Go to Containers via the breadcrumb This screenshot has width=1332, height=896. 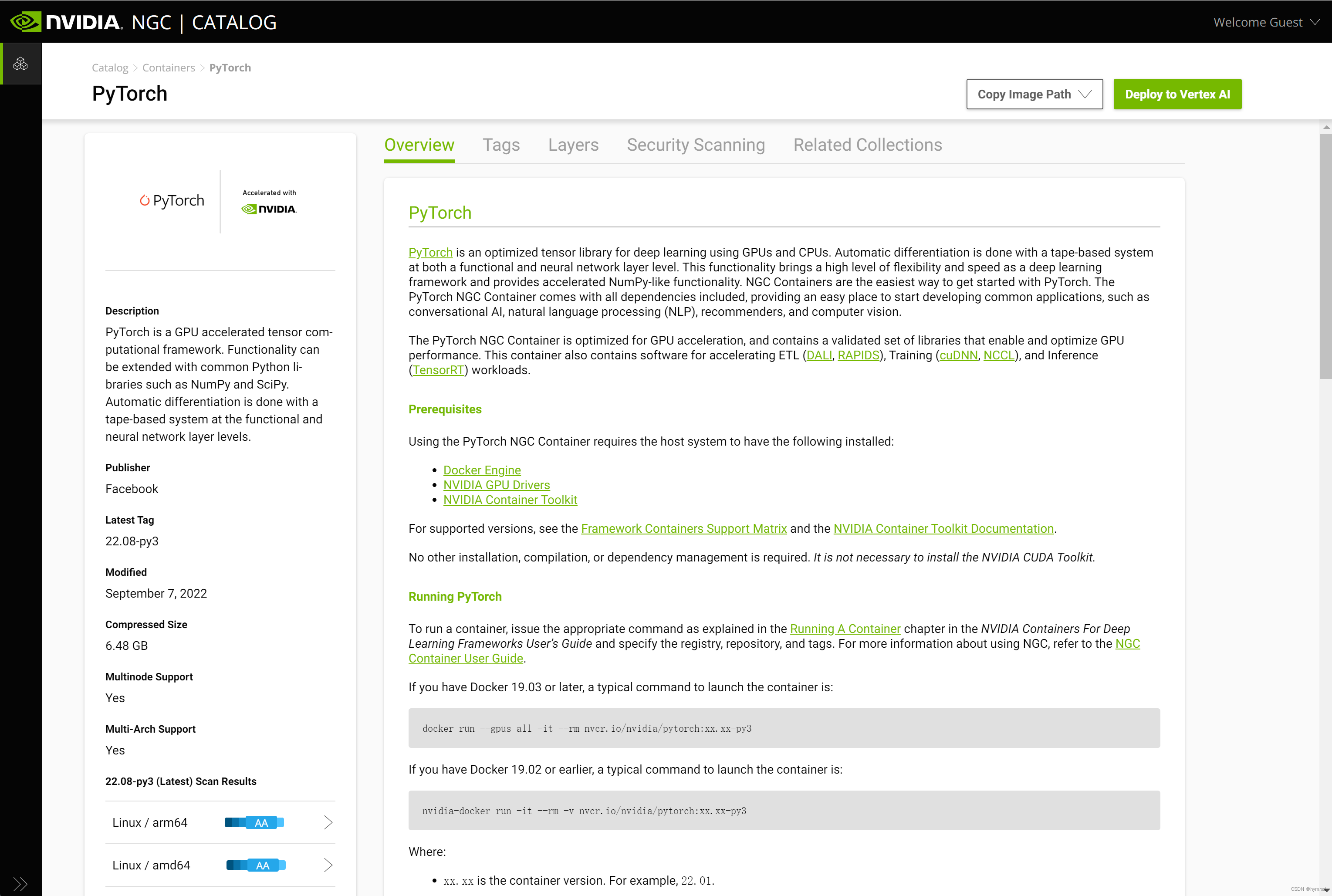click(x=169, y=68)
